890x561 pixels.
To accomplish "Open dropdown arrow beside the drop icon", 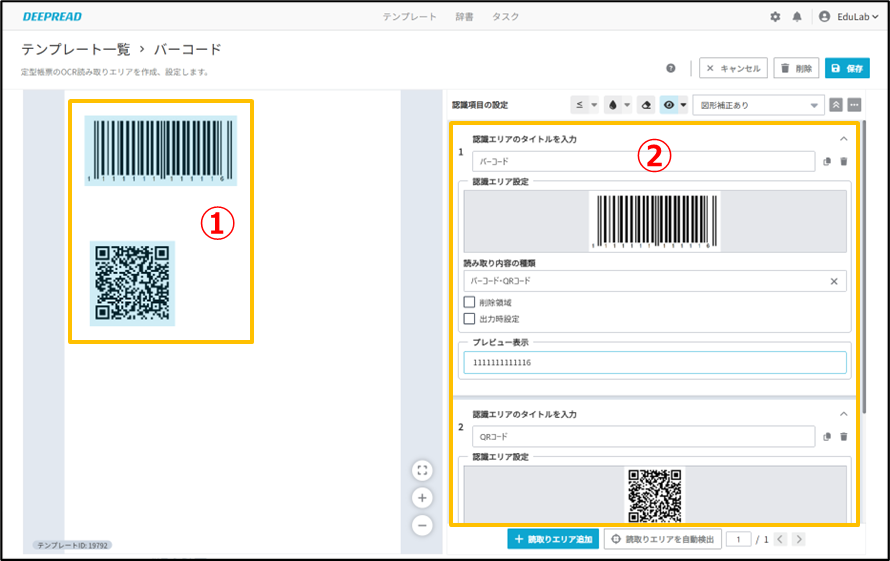I will coord(627,105).
